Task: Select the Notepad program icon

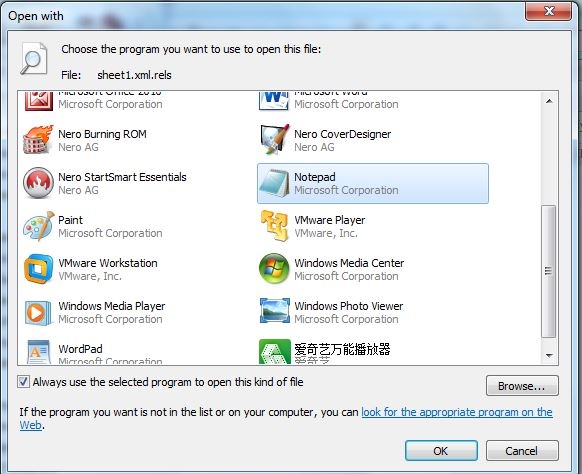Action: coord(274,183)
